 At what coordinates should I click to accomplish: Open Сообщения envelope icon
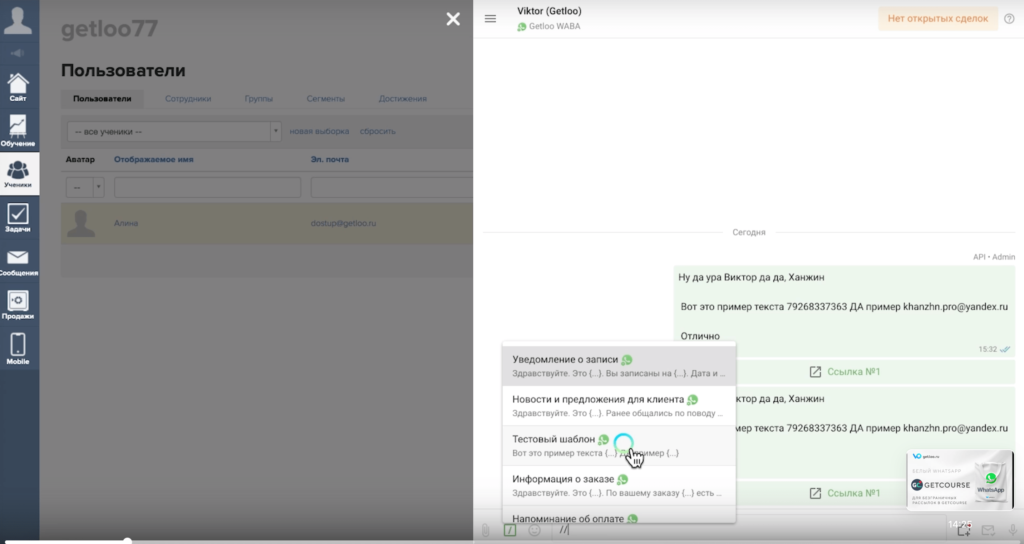pos(18,262)
